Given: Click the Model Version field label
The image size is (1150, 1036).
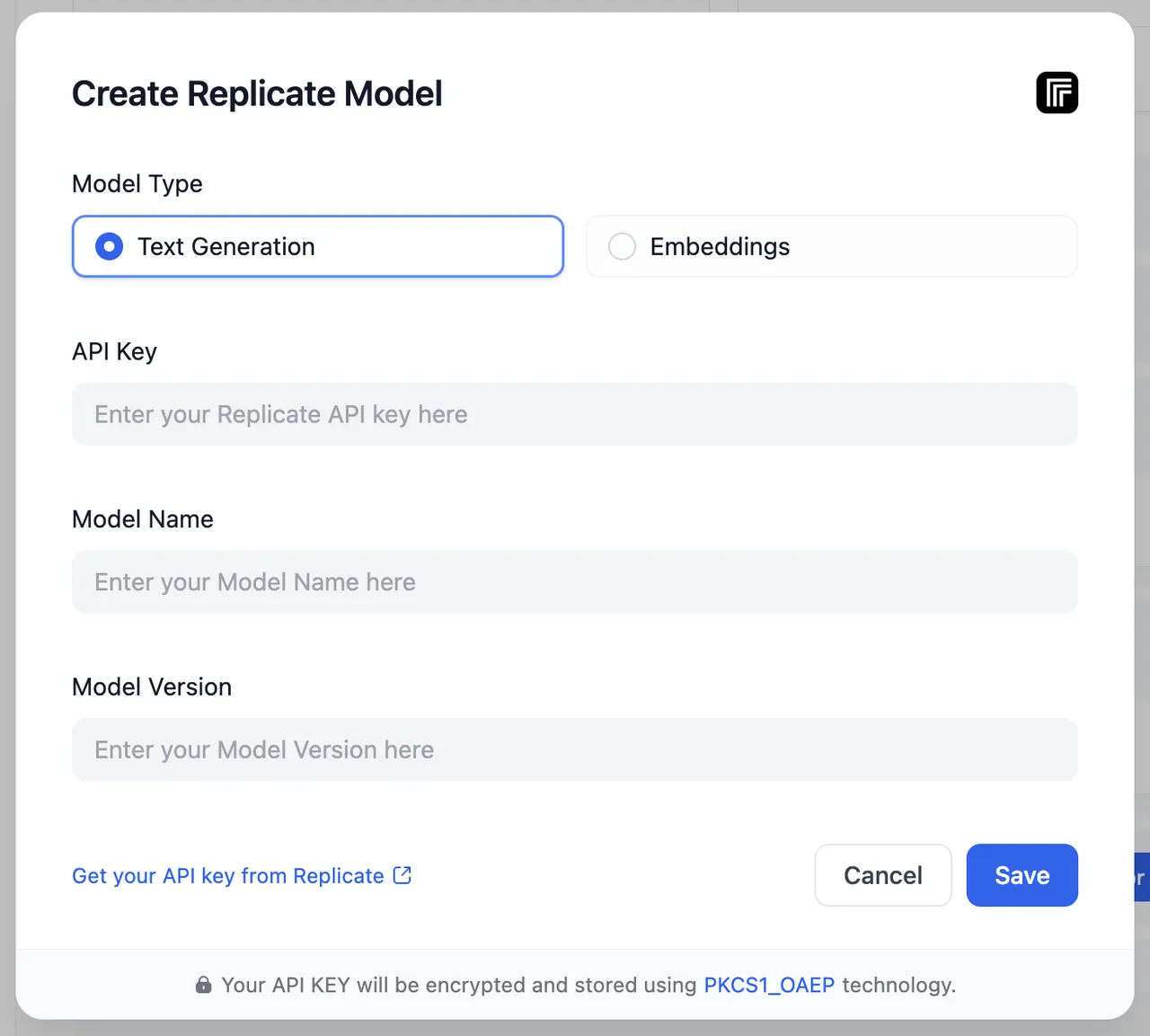Looking at the screenshot, I should [x=152, y=686].
